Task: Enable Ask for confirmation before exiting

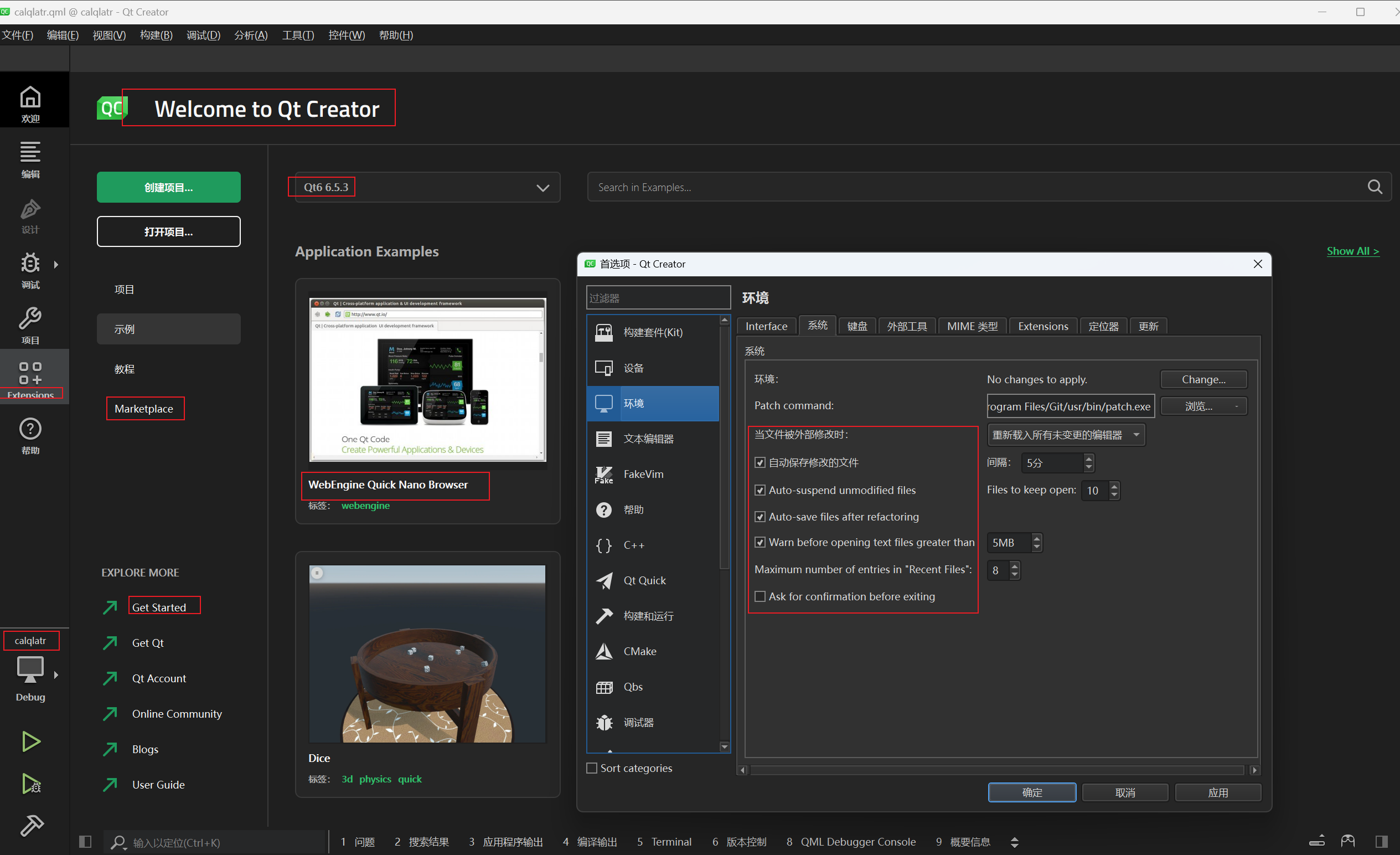Action: point(760,596)
